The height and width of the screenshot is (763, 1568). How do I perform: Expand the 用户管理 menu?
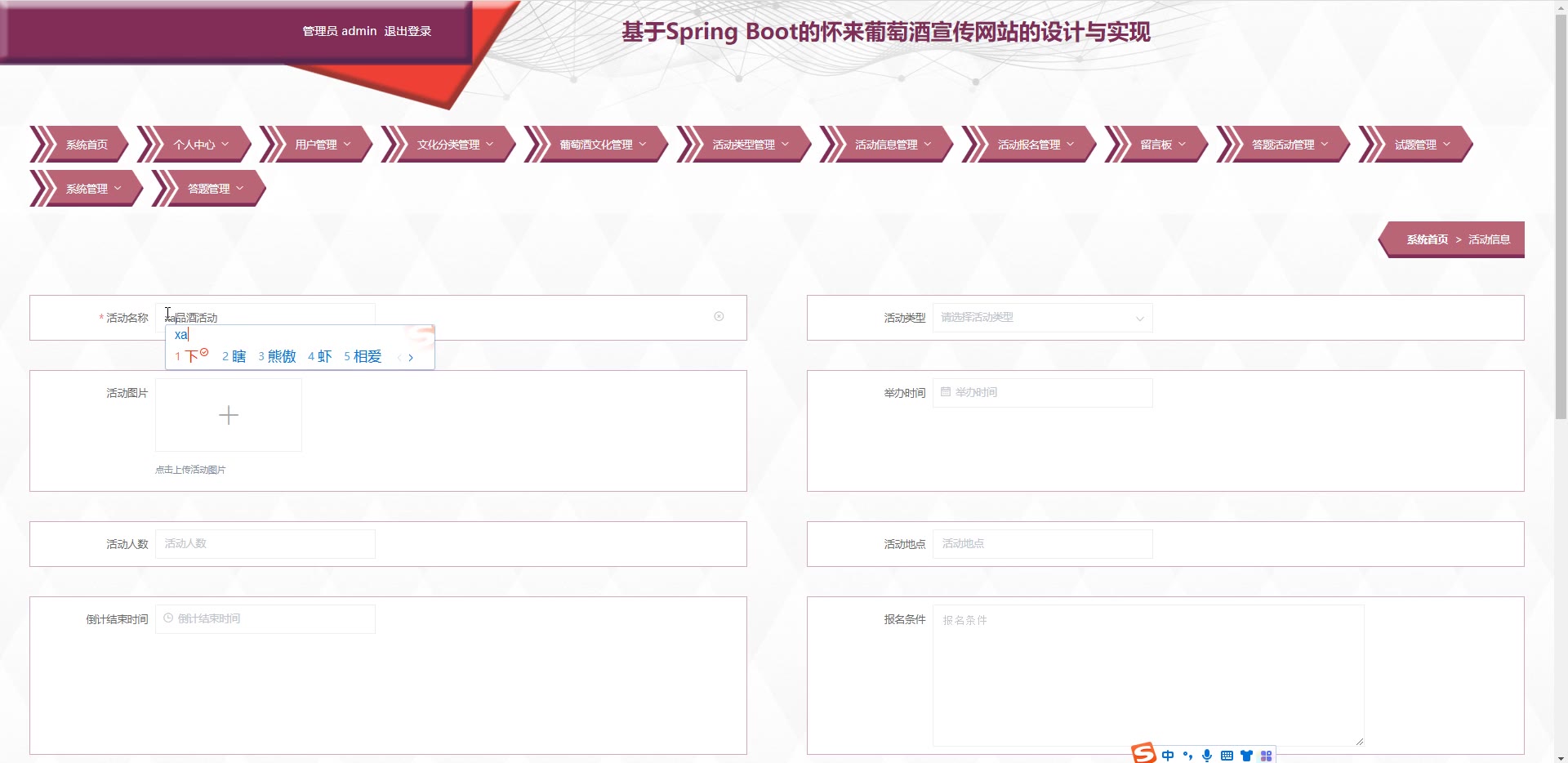(316, 145)
